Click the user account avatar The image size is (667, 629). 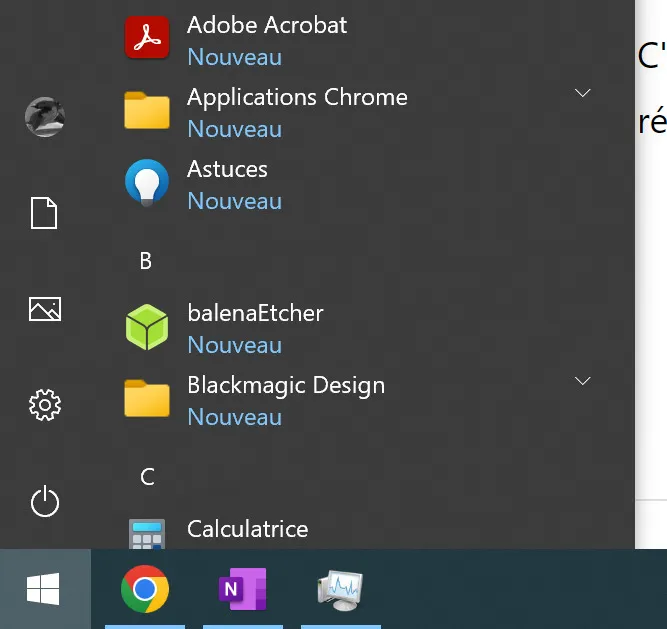[45, 117]
